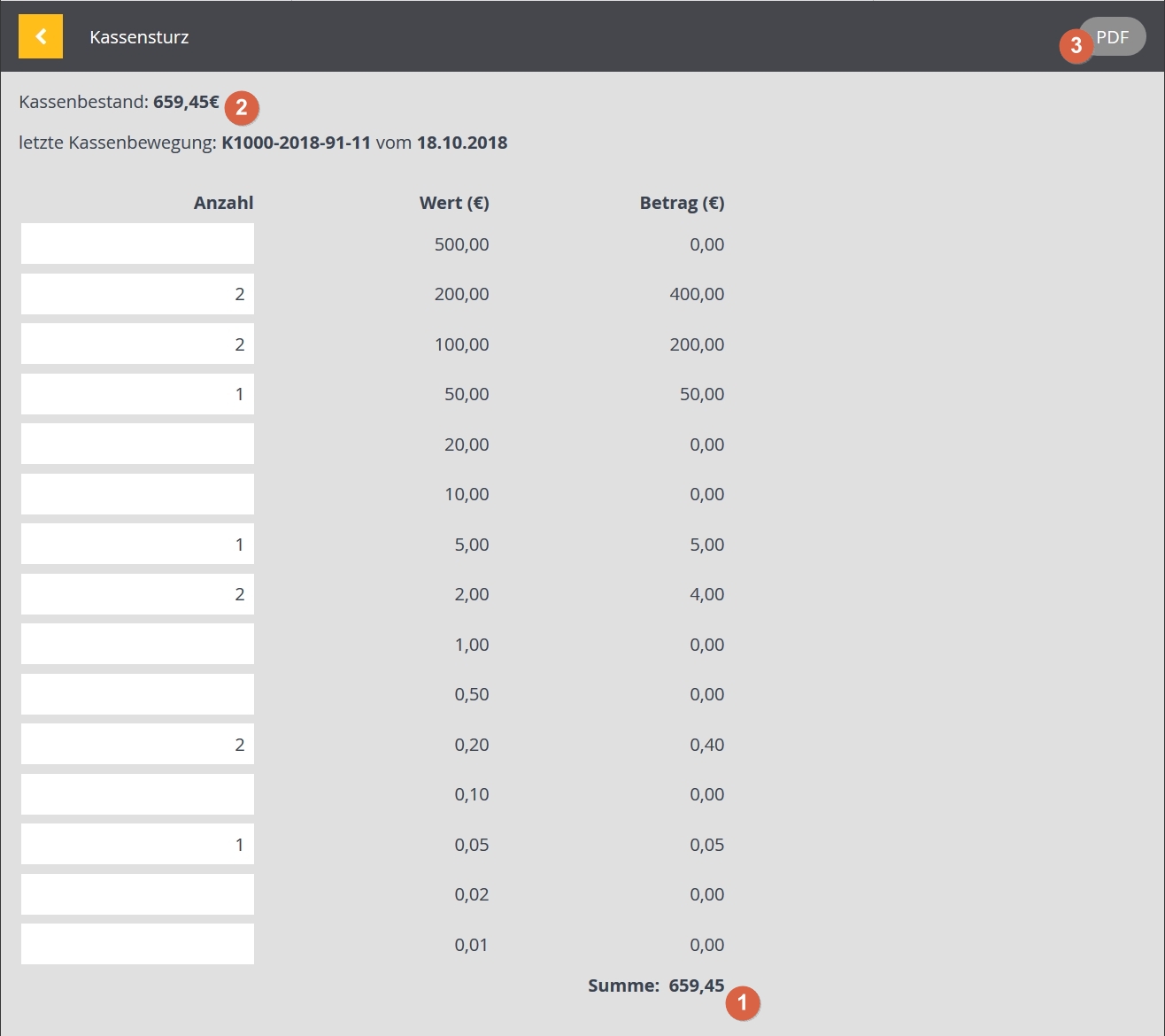Click the Betrag (€) column header
Image resolution: width=1165 pixels, height=1036 pixels.
[x=682, y=203]
